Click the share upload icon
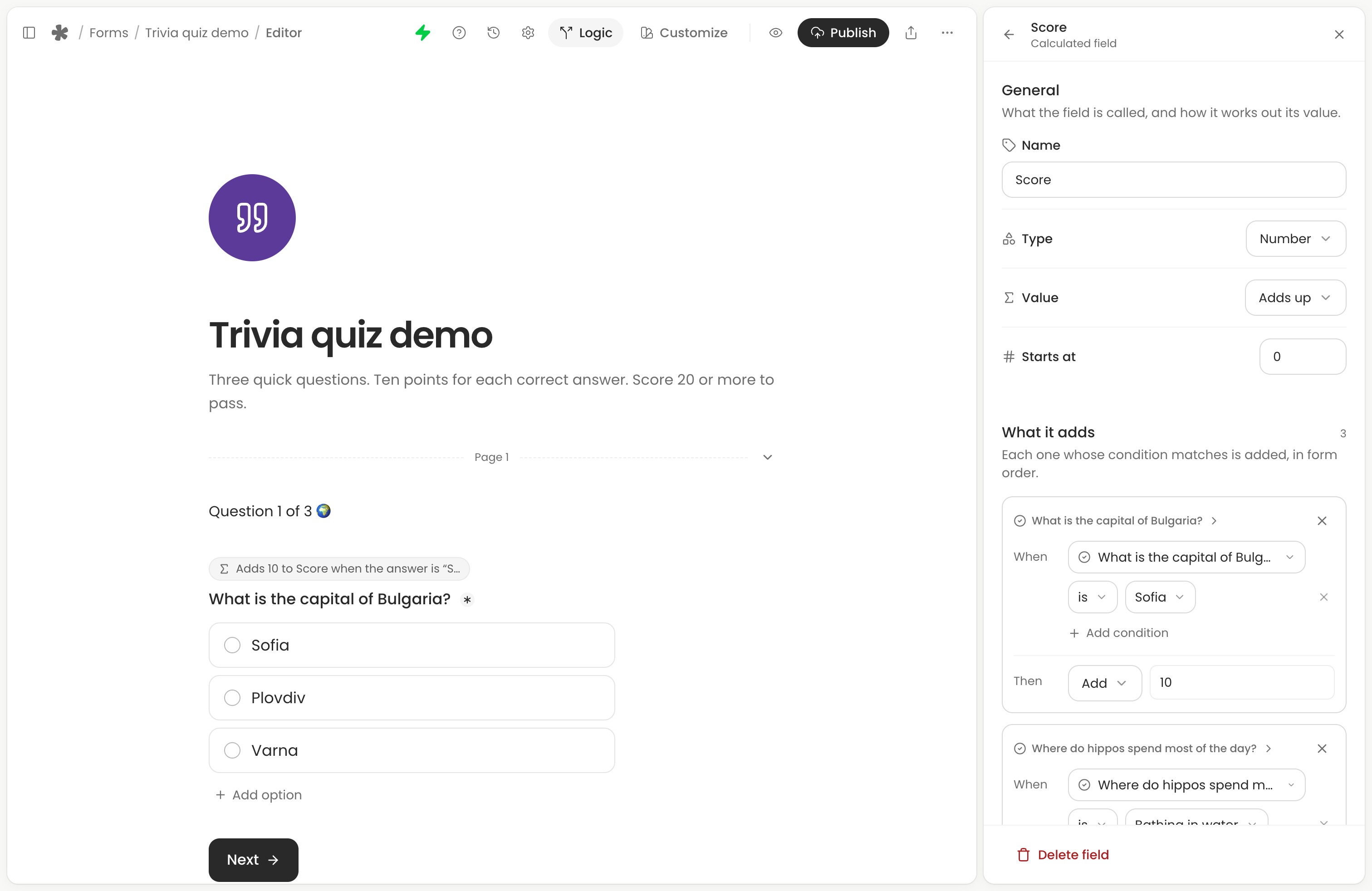The image size is (1372, 891). pyautogui.click(x=911, y=33)
